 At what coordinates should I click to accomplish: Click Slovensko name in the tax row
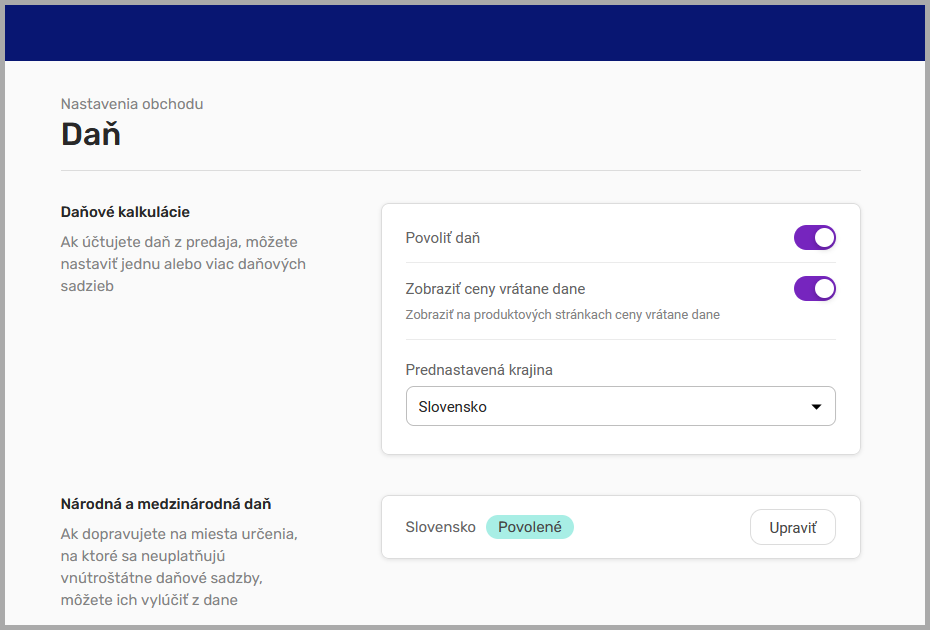[440, 527]
